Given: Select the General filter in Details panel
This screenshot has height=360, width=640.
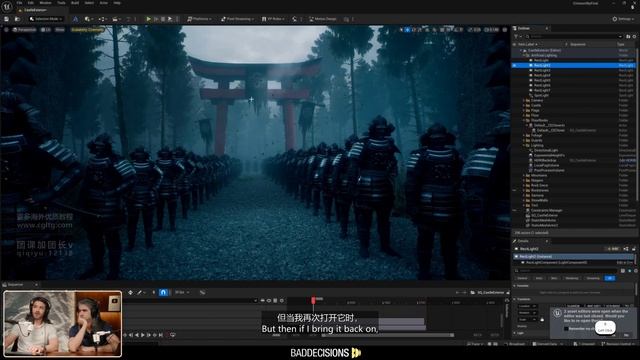Looking at the screenshot, I should [x=522, y=278].
